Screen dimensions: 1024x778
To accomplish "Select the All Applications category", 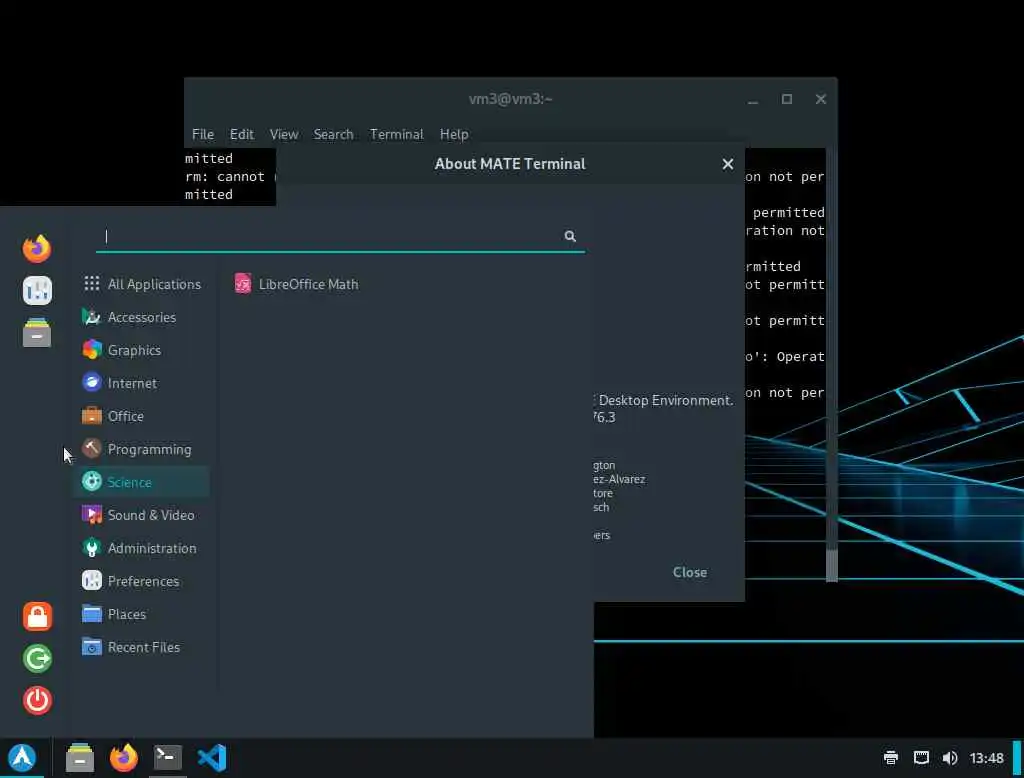I will coord(142,284).
